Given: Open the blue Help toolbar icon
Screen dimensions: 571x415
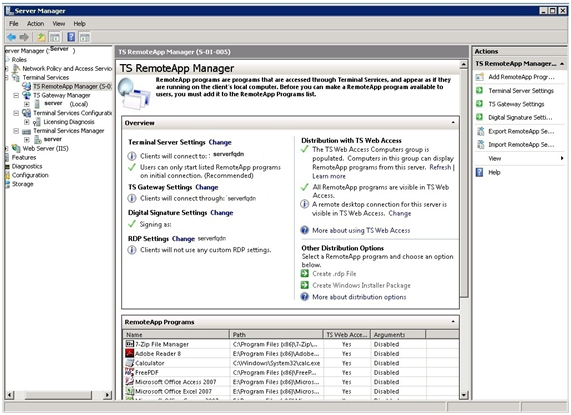Looking at the screenshot, I should click(71, 37).
